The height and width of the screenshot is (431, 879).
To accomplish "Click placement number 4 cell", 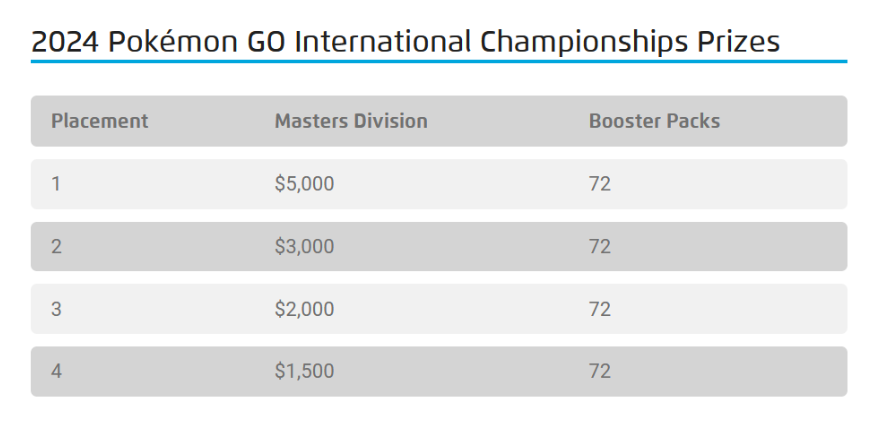I will coord(56,371).
